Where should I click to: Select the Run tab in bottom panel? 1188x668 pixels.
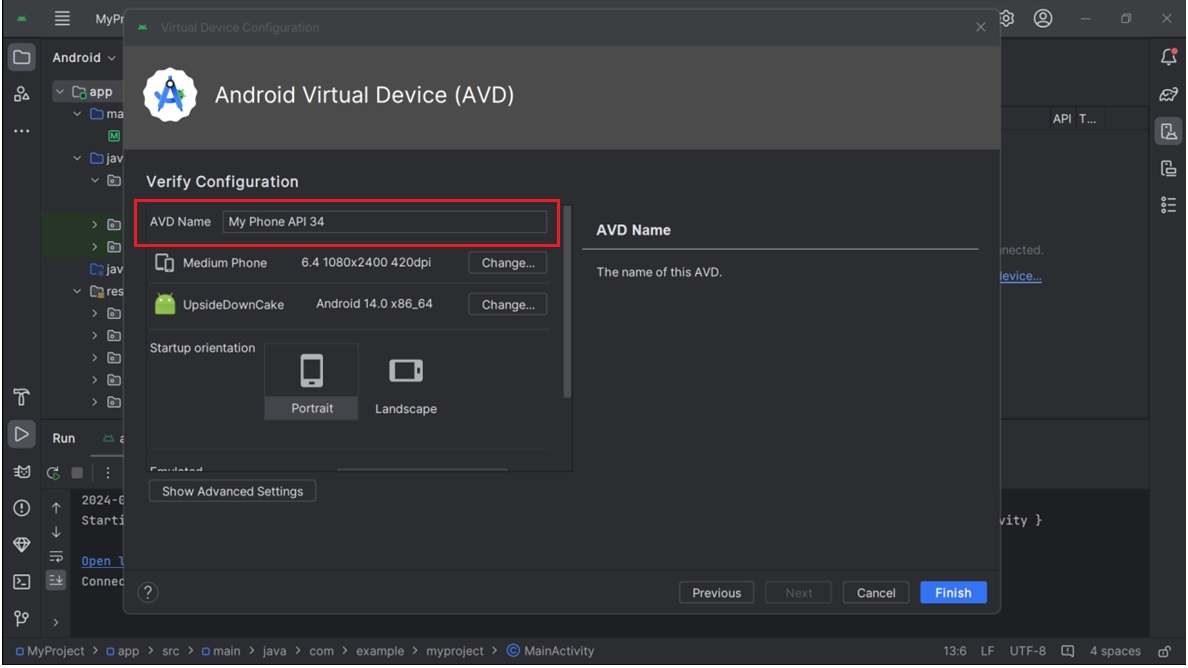tap(64, 438)
